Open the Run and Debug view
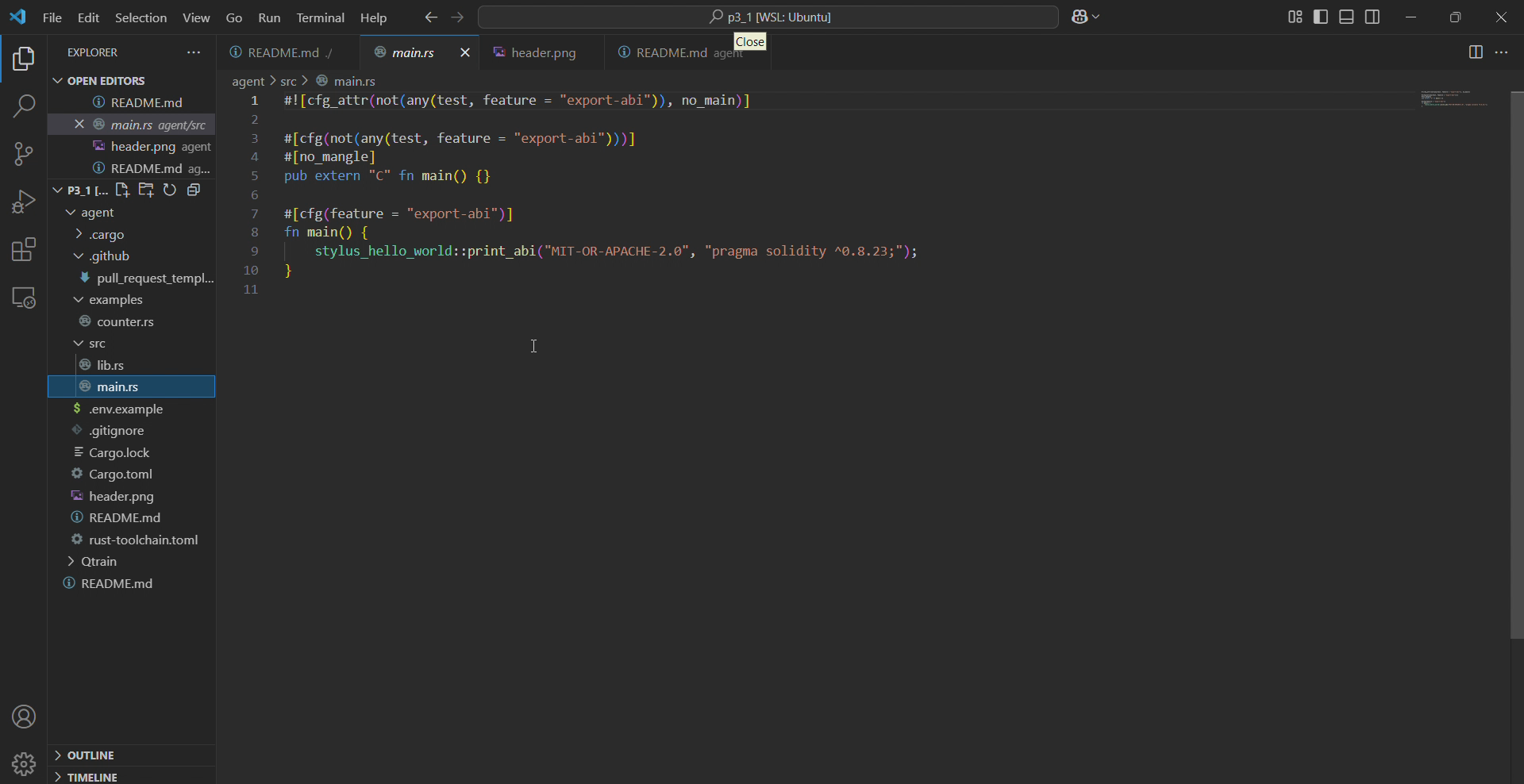1524x784 pixels. pyautogui.click(x=24, y=202)
